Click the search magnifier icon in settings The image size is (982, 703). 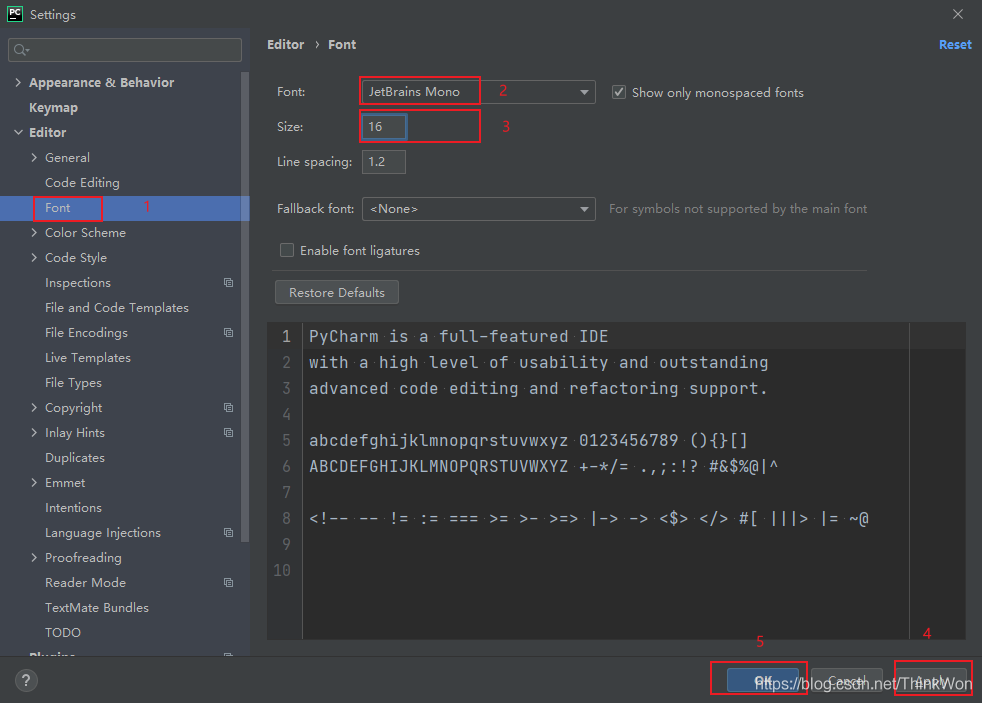[x=21, y=50]
